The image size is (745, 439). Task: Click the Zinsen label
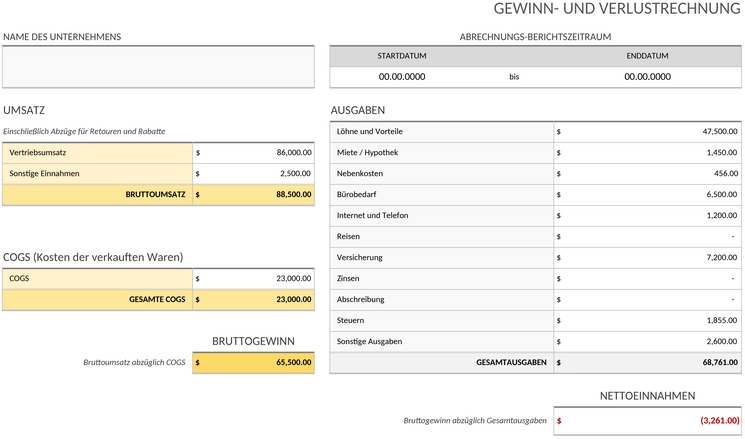pyautogui.click(x=348, y=278)
